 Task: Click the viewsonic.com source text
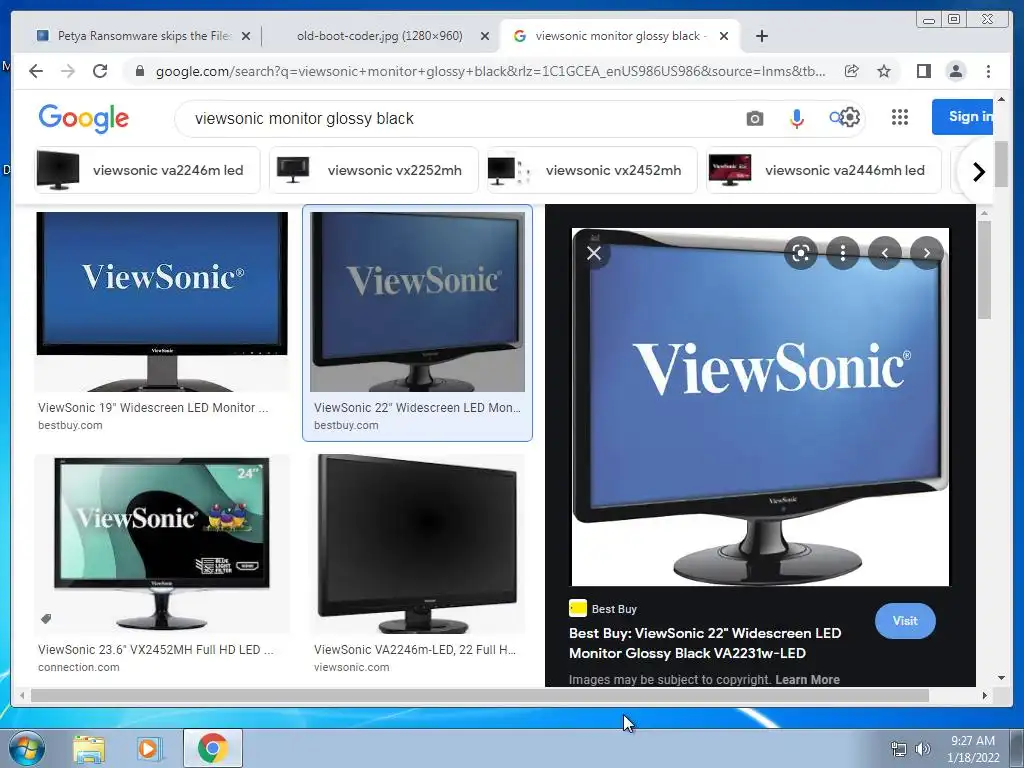(x=351, y=667)
